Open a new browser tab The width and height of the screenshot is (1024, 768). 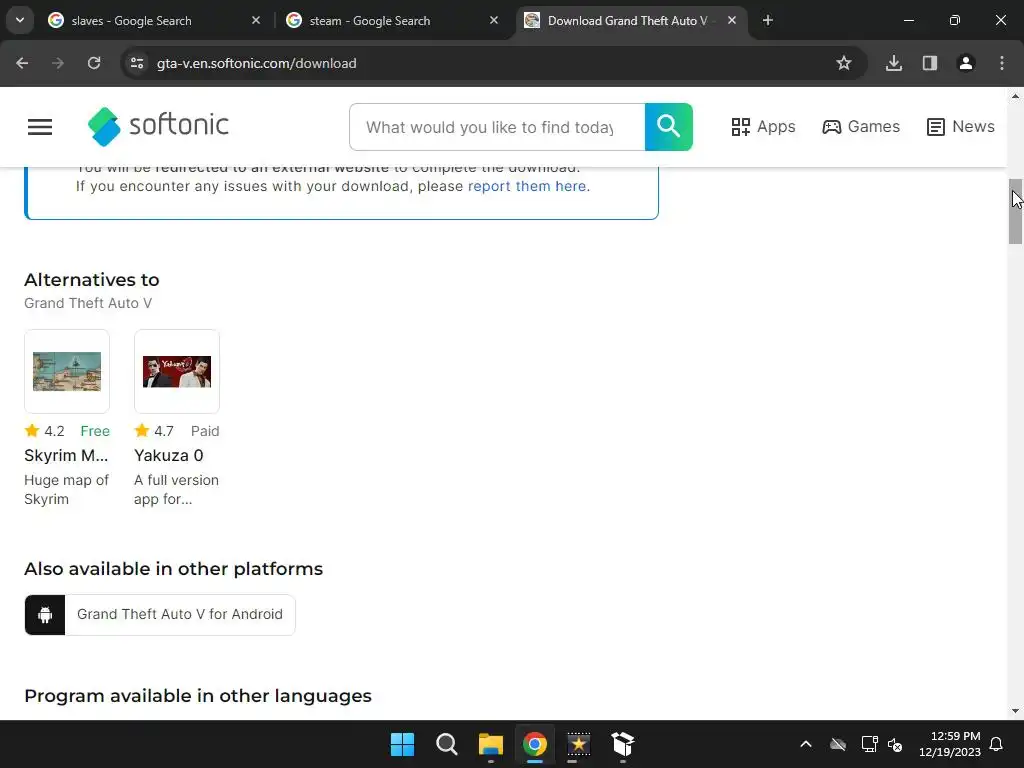768,21
